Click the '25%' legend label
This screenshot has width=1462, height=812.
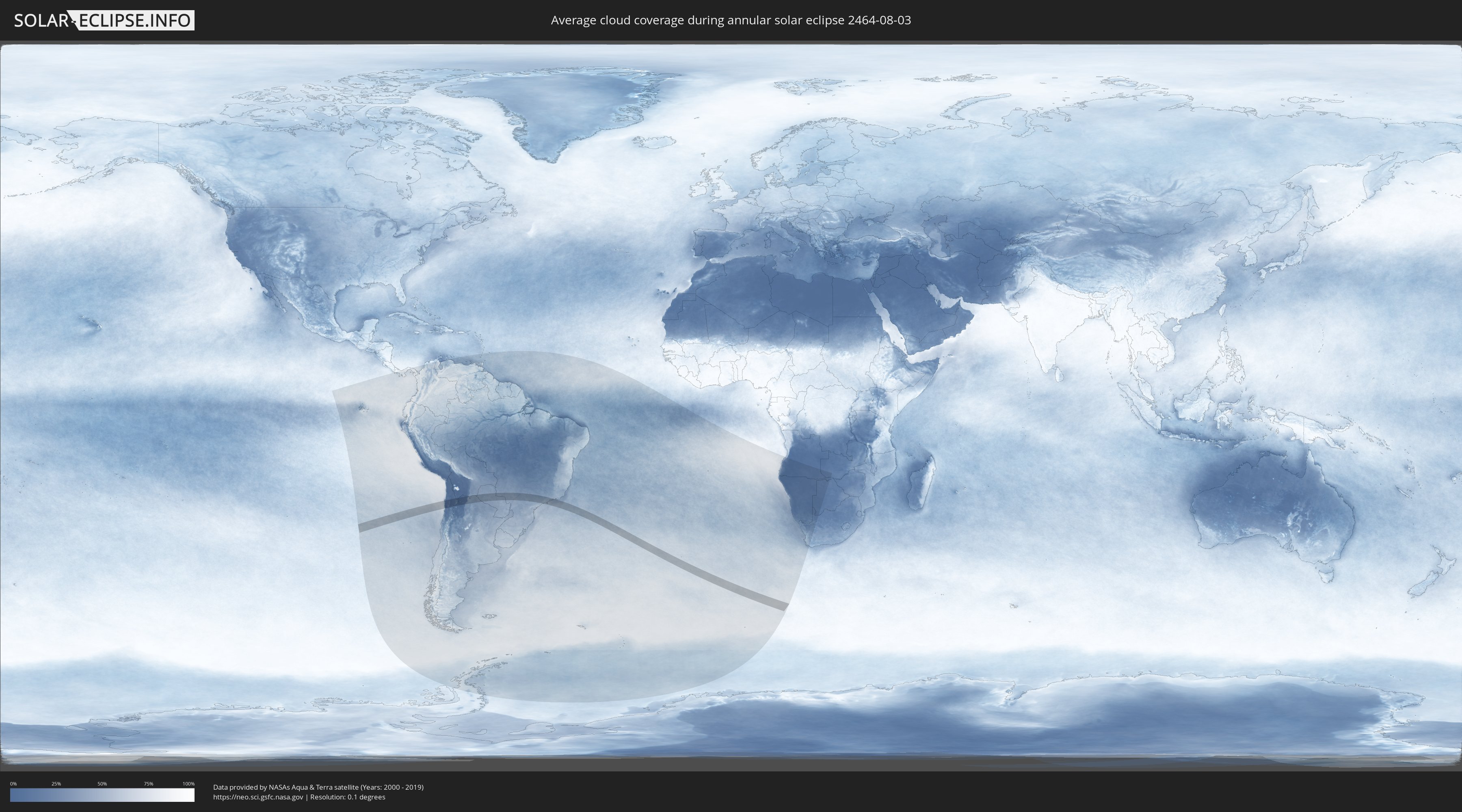point(56,784)
